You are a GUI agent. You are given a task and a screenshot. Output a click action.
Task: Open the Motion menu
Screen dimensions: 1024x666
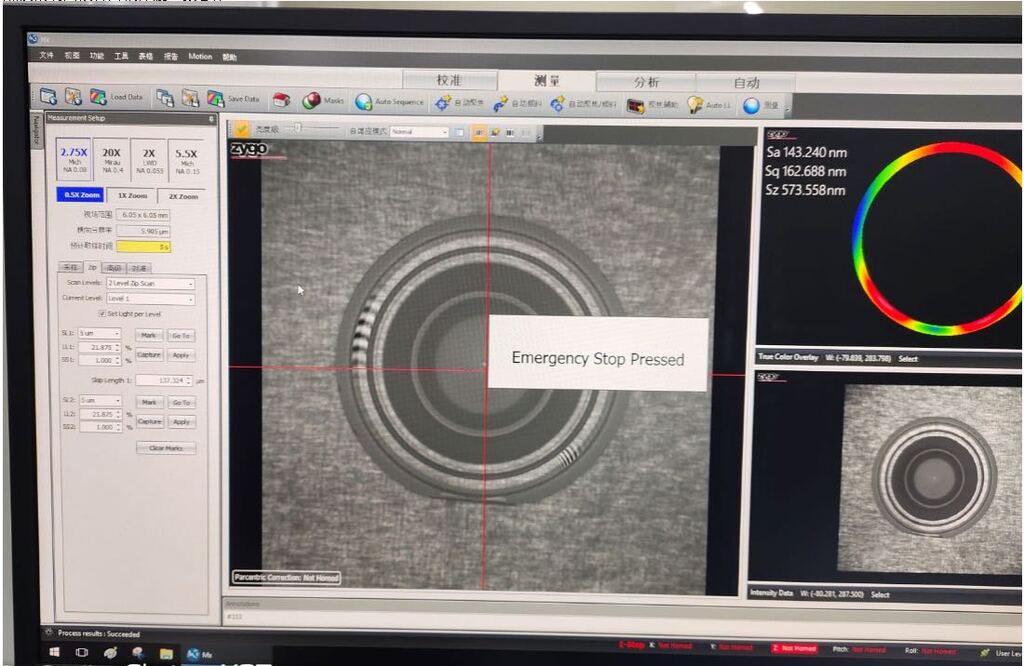pyautogui.click(x=200, y=56)
